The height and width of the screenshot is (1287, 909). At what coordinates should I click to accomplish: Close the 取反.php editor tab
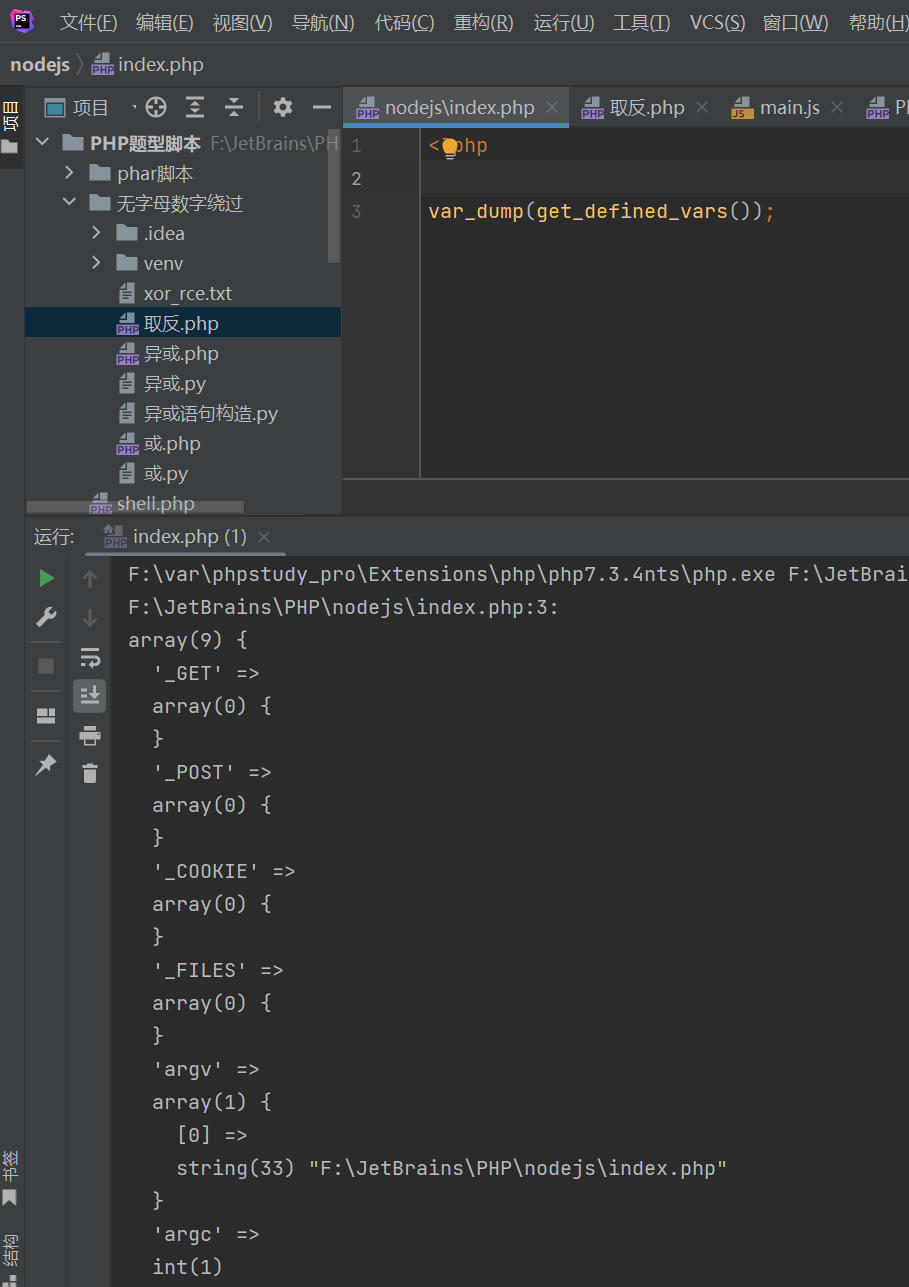pos(701,107)
